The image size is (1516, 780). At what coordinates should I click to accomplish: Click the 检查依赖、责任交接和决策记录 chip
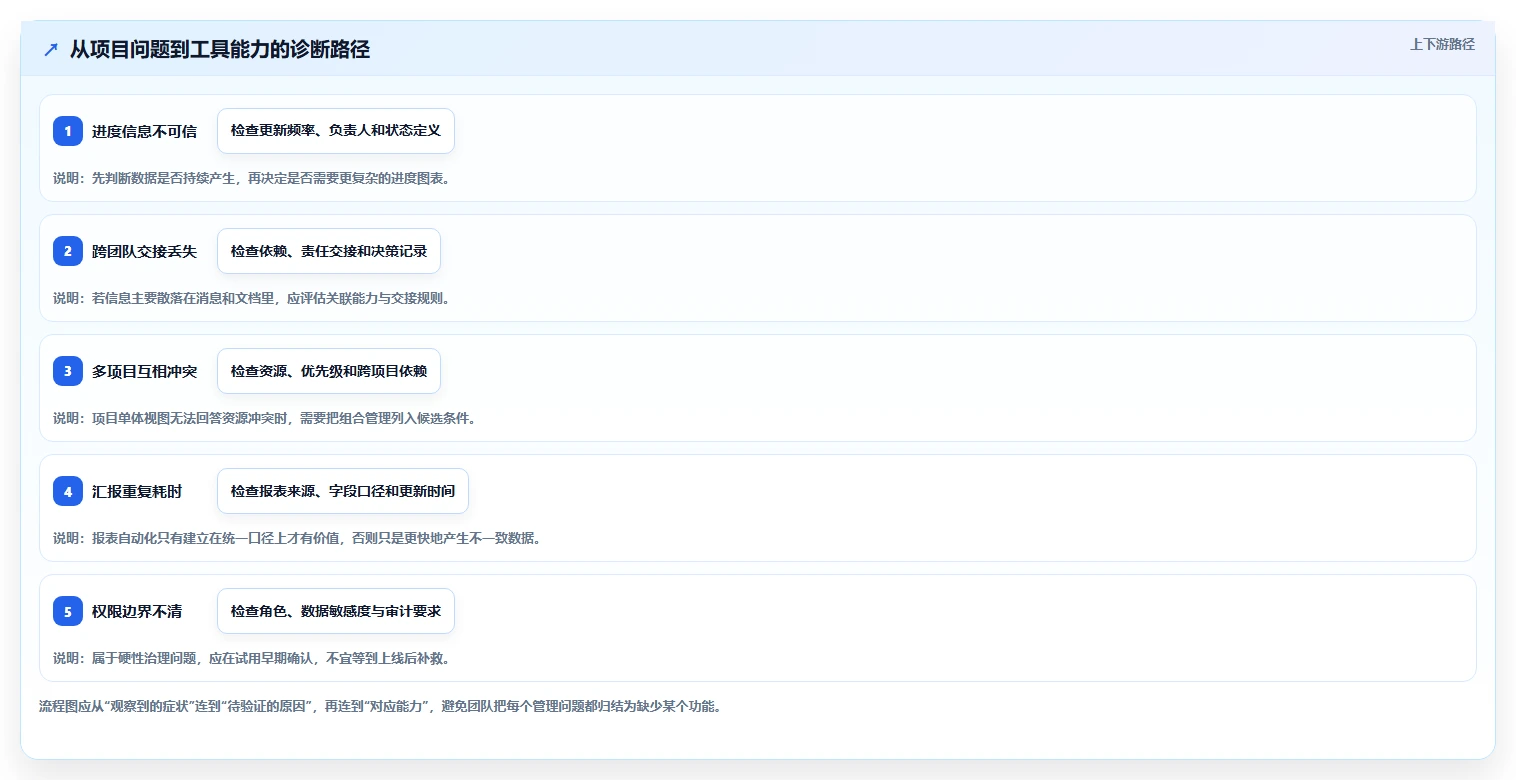click(329, 251)
